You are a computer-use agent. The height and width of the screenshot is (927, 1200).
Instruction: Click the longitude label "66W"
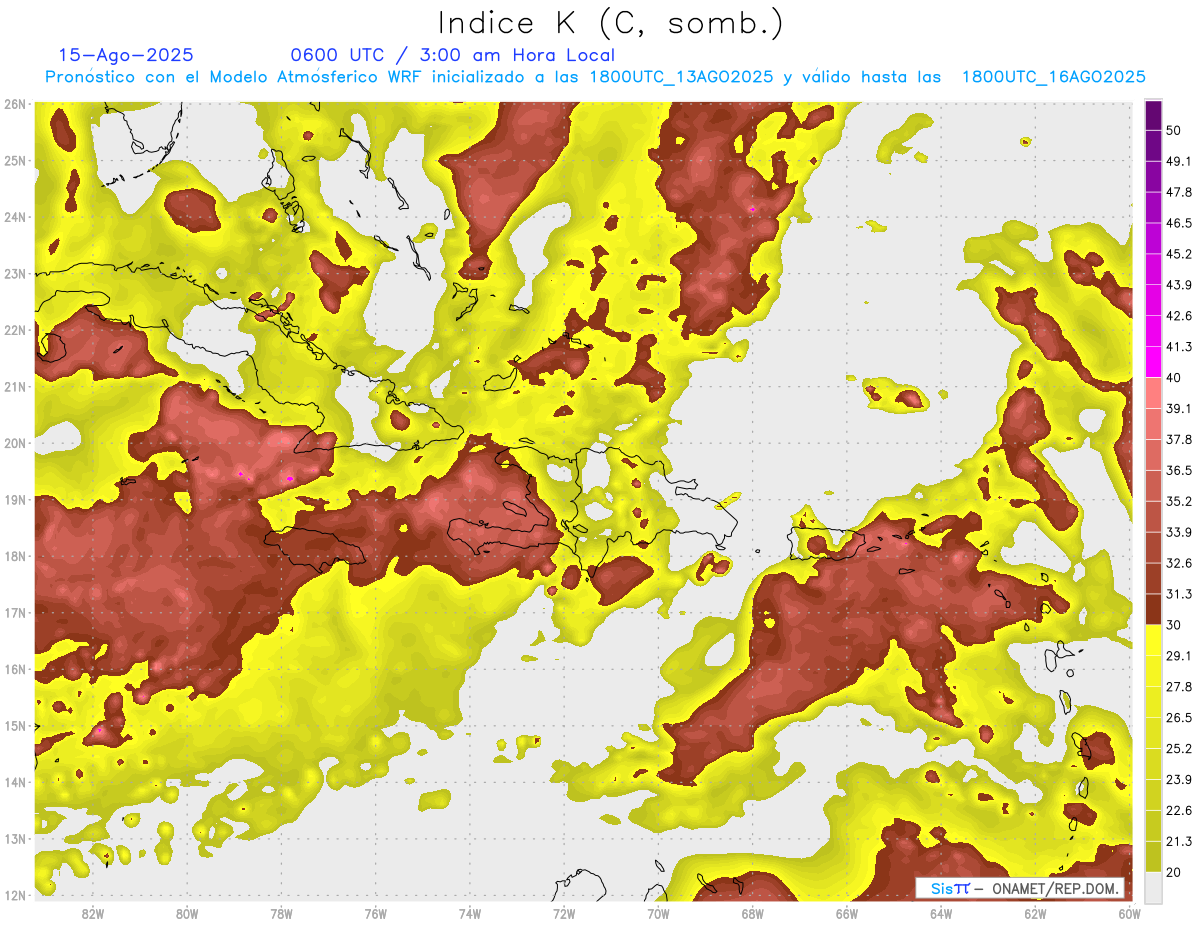tap(847, 914)
